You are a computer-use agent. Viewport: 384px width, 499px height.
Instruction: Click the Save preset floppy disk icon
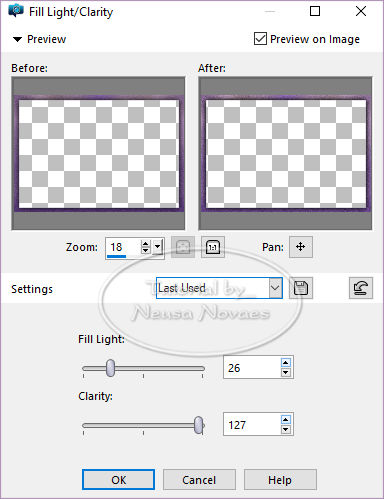[301, 288]
